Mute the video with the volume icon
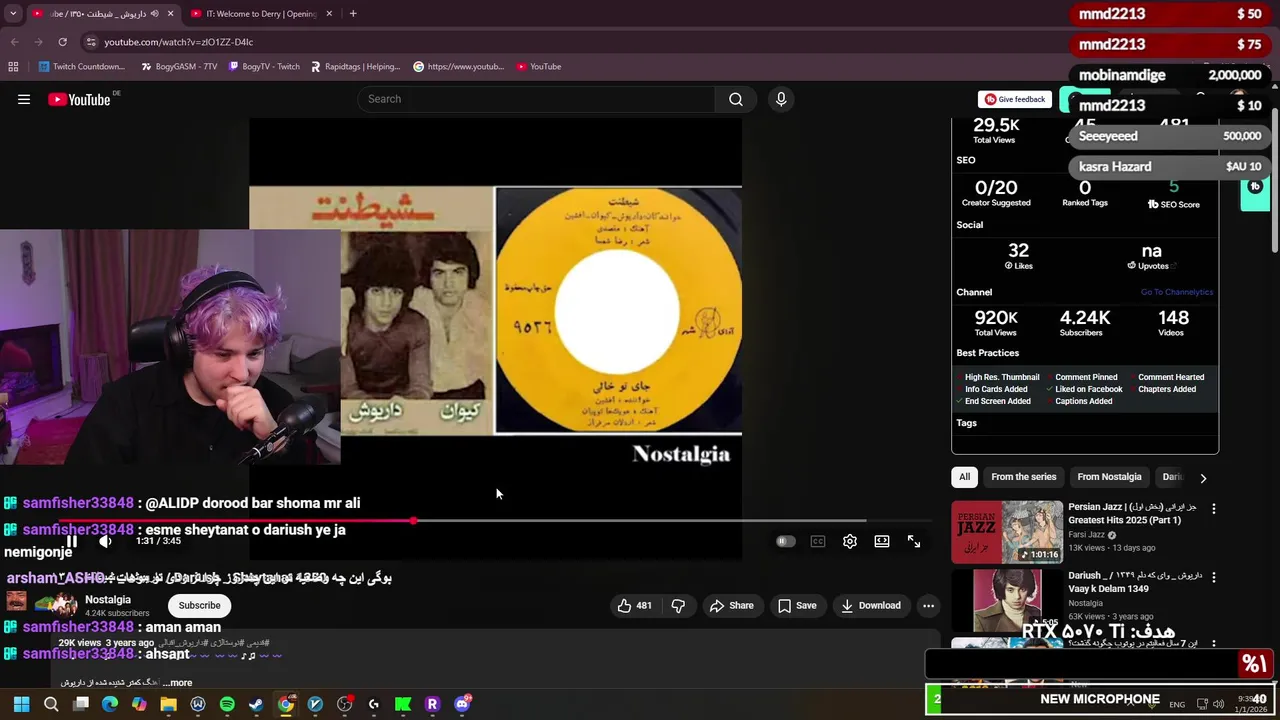 (x=105, y=541)
